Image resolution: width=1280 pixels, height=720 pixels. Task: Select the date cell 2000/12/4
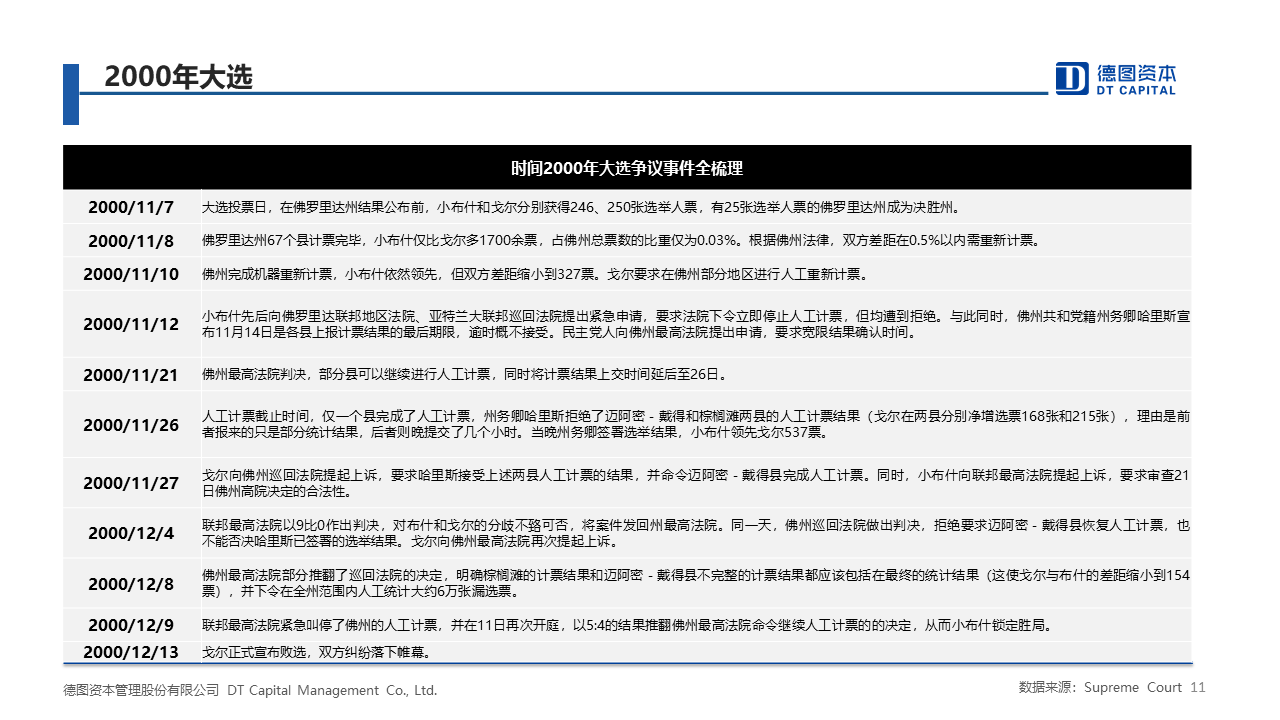[131, 533]
